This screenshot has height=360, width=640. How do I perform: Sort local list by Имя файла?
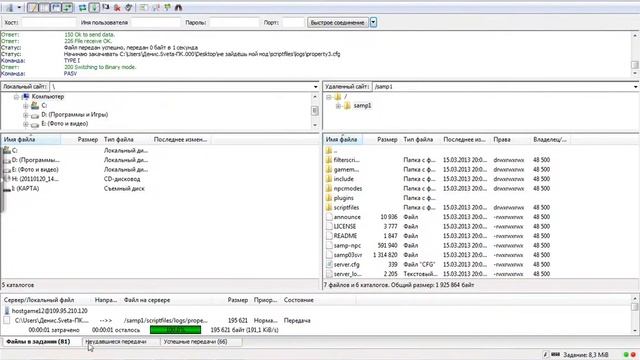pyautogui.click(x=31, y=140)
